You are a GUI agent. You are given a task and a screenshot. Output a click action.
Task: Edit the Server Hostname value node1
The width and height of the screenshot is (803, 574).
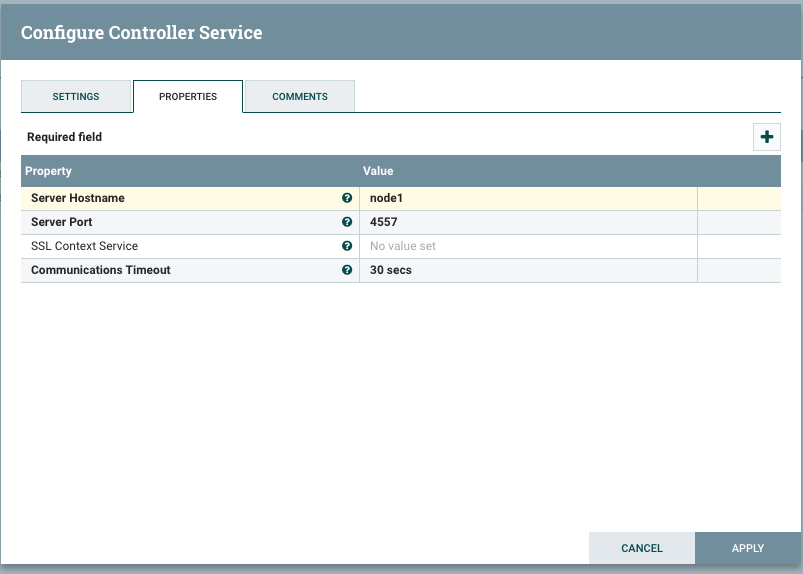coord(386,198)
